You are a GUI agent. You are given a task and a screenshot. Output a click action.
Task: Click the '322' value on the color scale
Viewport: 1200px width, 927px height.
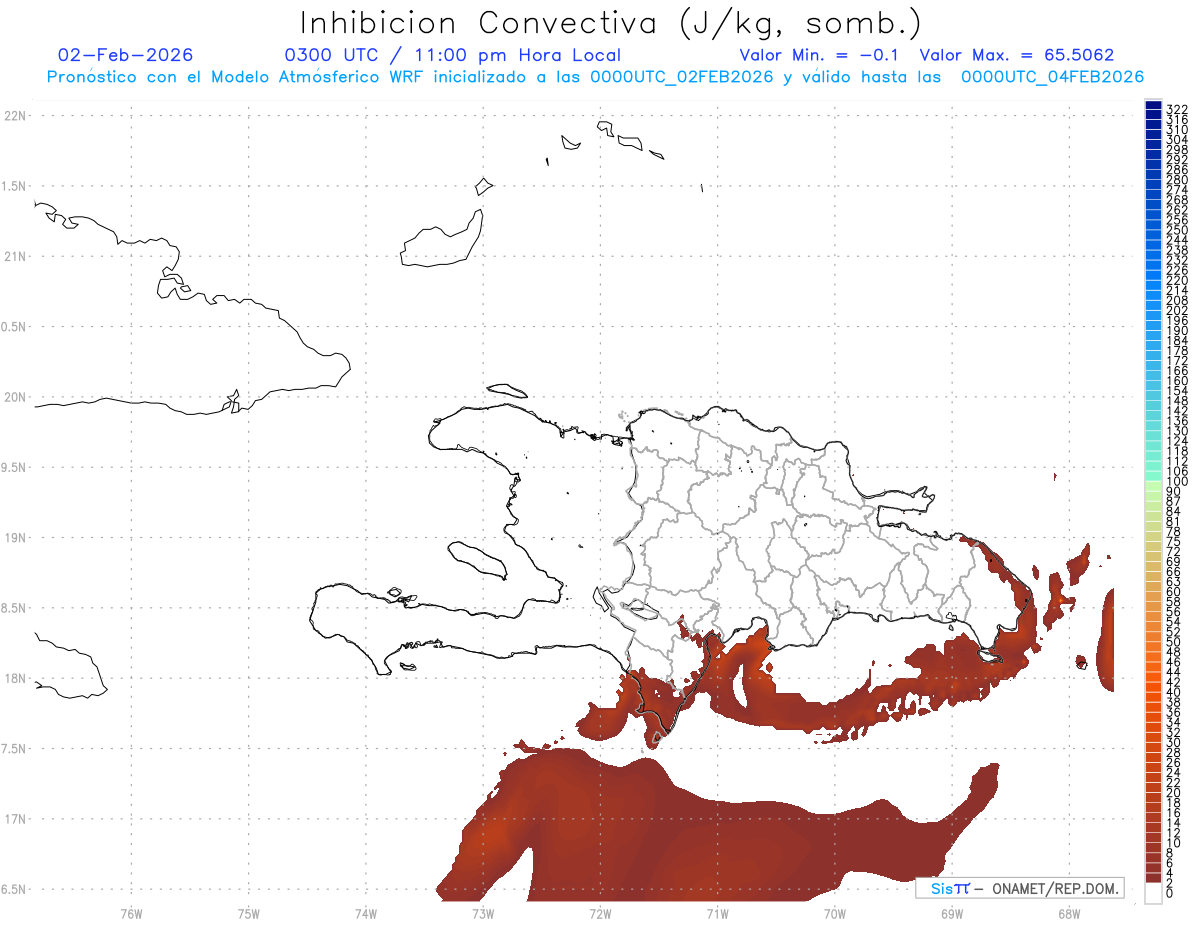click(x=1176, y=109)
